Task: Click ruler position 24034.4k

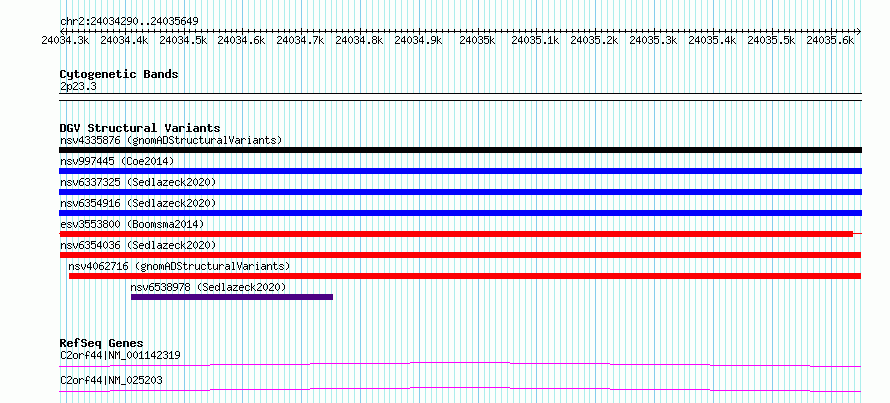Action: point(124,40)
